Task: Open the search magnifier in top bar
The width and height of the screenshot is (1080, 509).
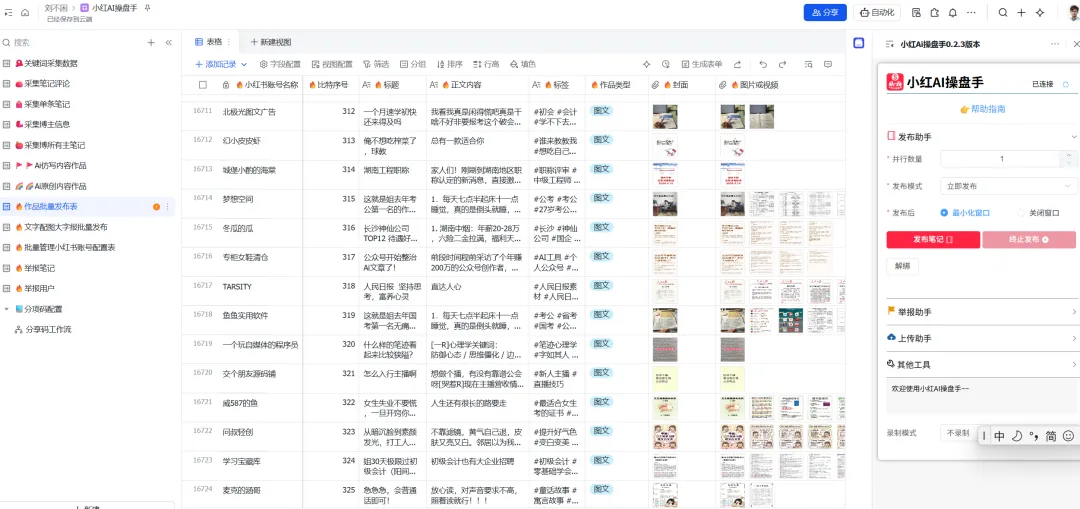Action: (x=1003, y=12)
